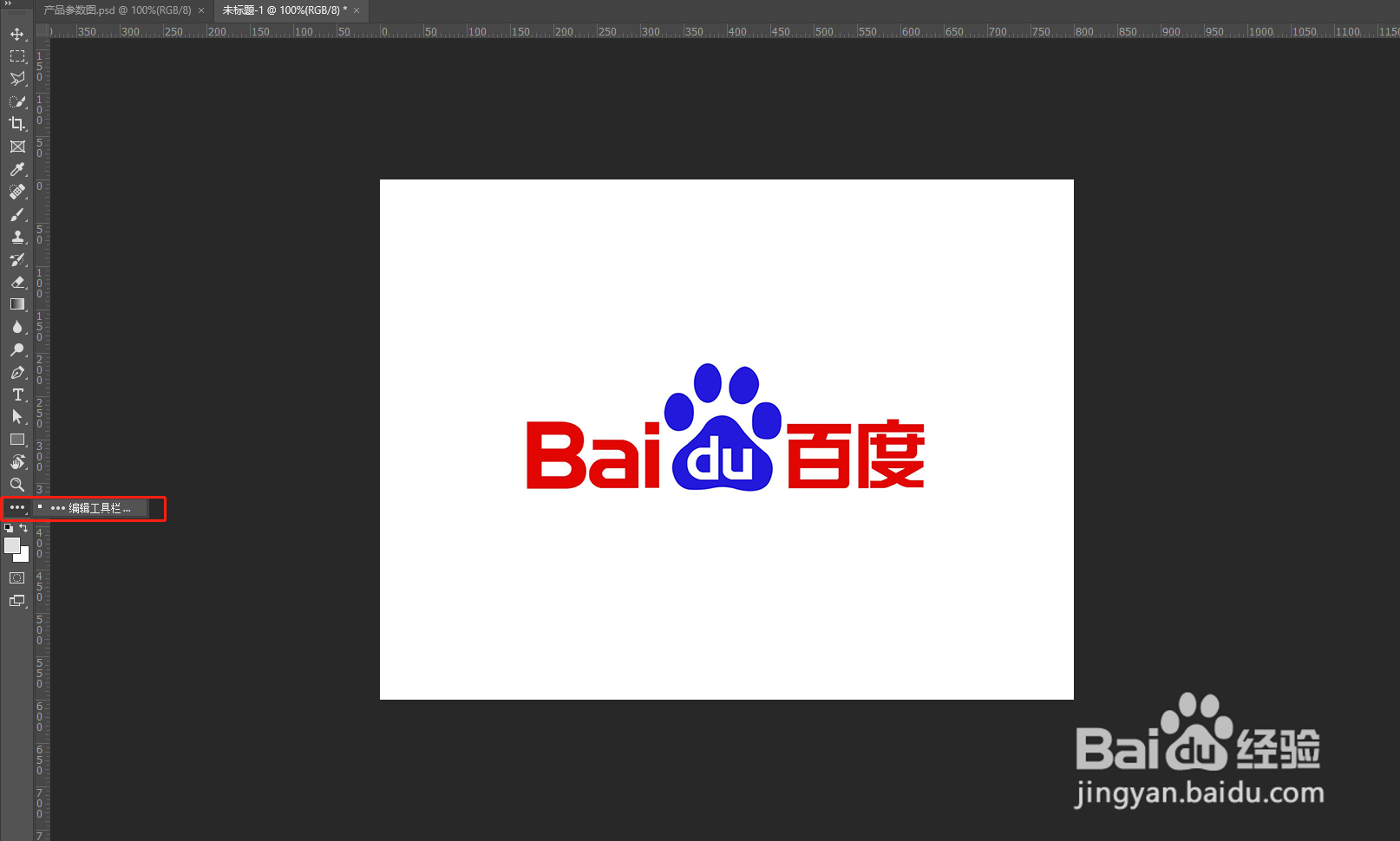Select the Rectangular Marquee tool
The image size is (1400, 841).
click(x=16, y=56)
